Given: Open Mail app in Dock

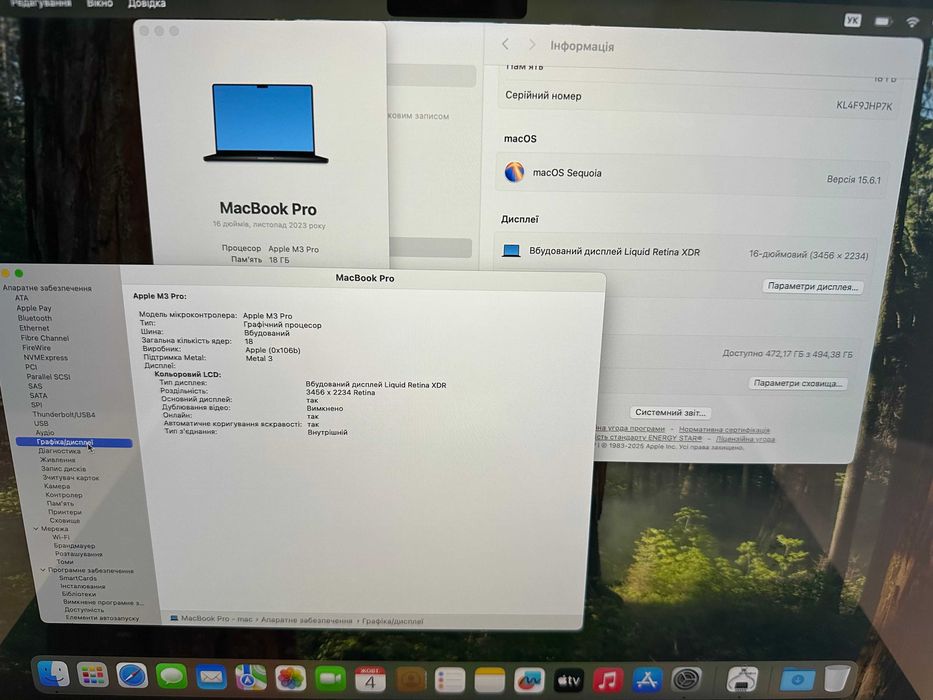Looking at the screenshot, I should (211, 677).
